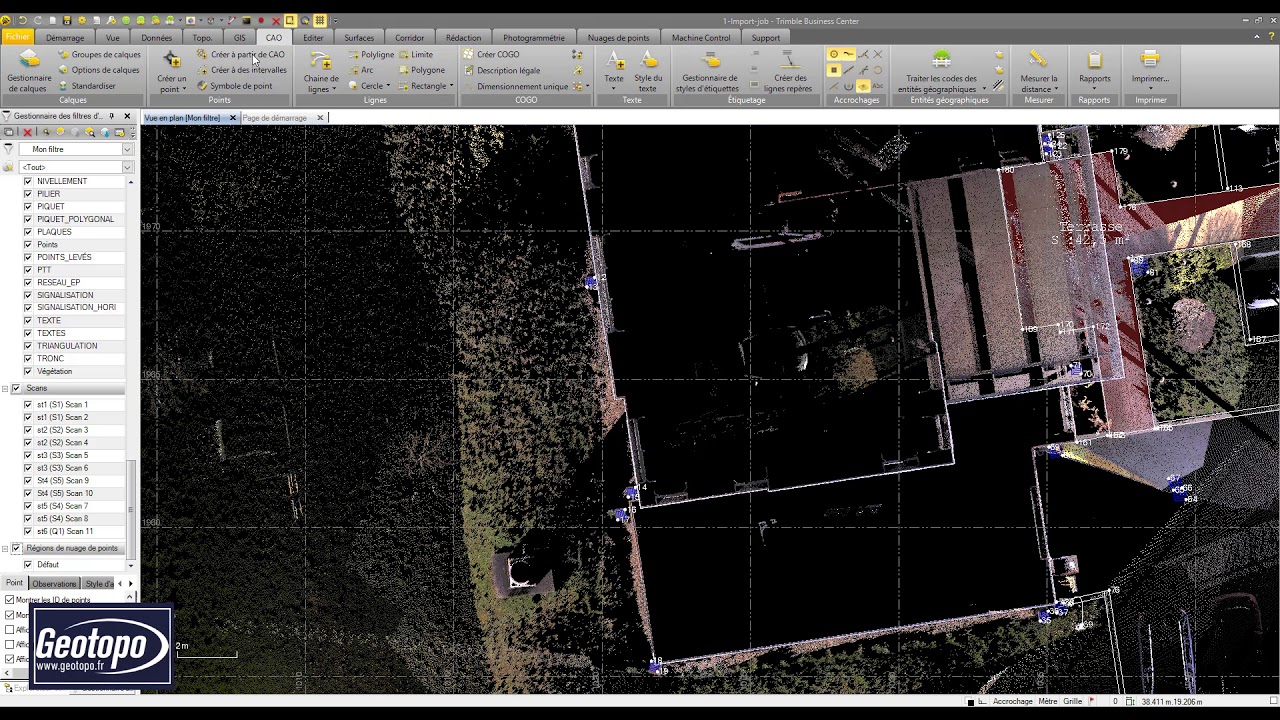Toggle the grid icon in quick access toolbar
This screenshot has height=720, width=1280.
click(320, 20)
